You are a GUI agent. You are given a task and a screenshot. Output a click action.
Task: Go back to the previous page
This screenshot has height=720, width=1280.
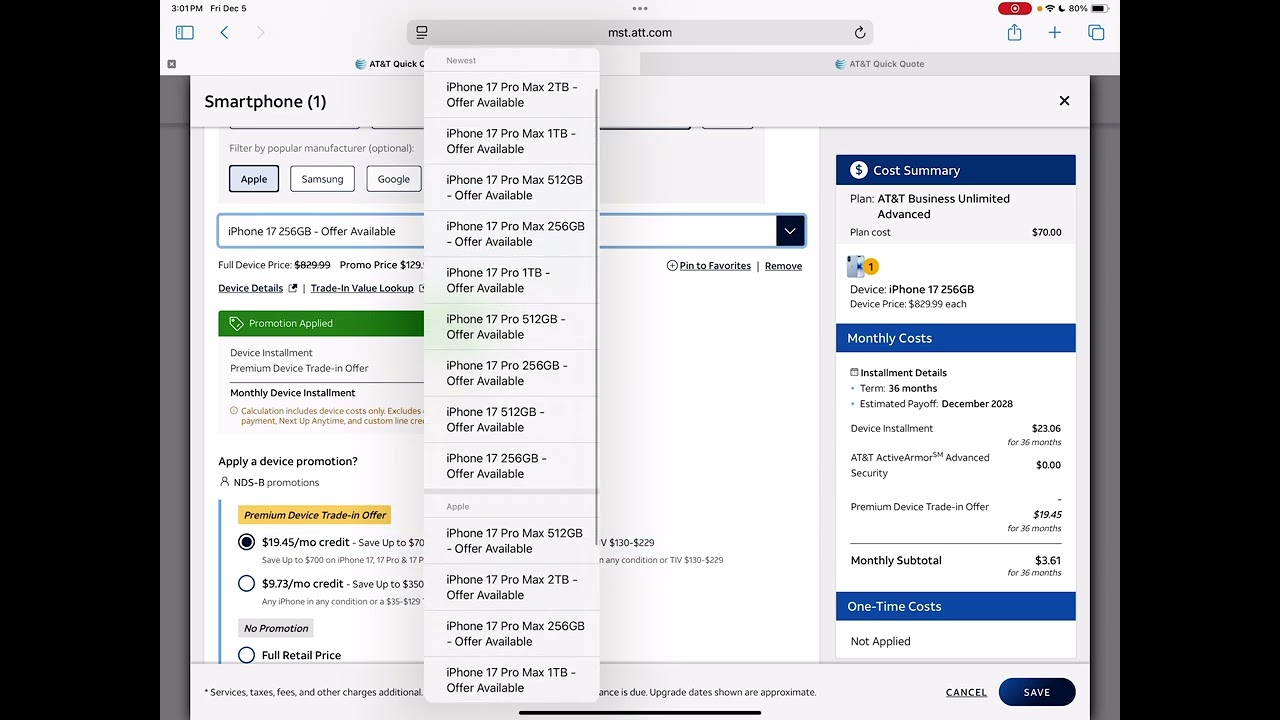pyautogui.click(x=224, y=33)
